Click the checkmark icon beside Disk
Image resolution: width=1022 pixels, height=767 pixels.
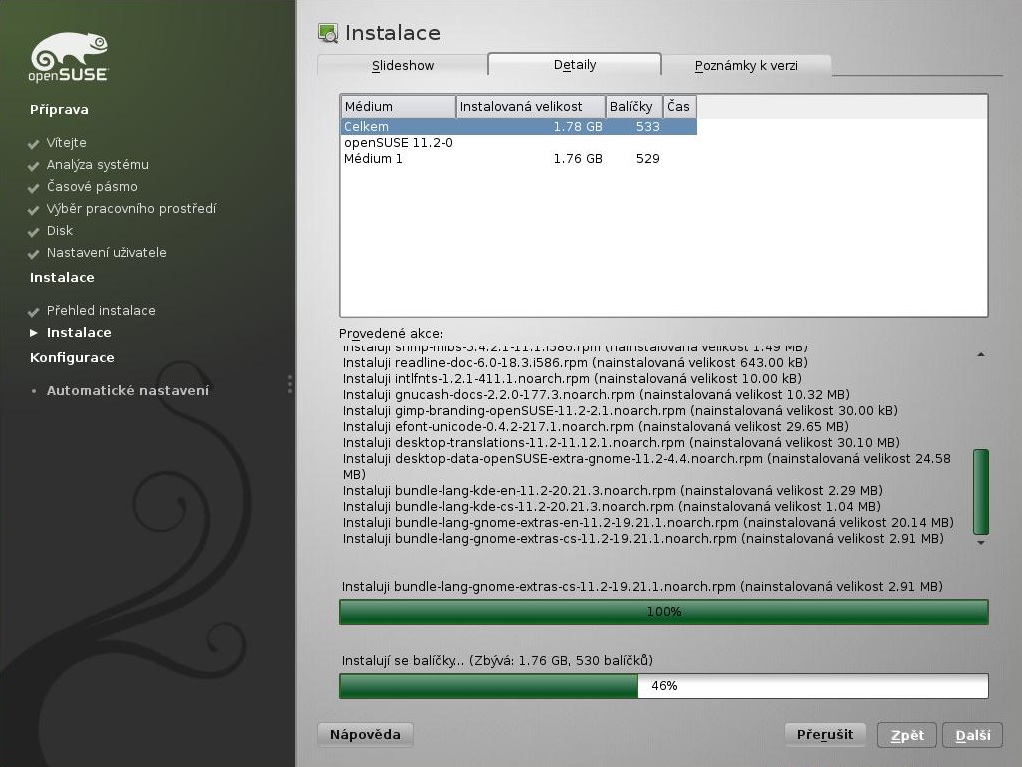(34, 231)
